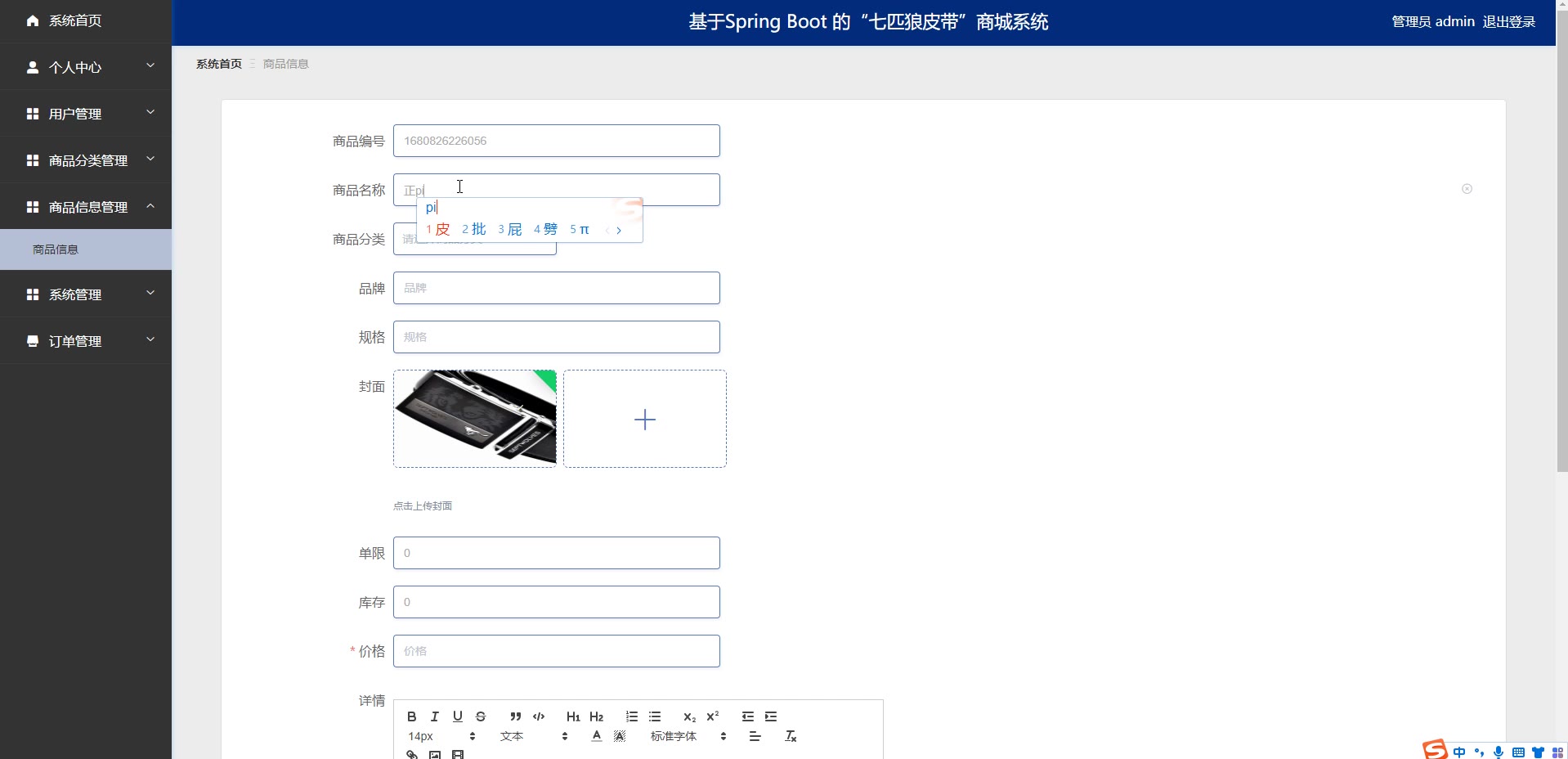This screenshot has width=1568, height=759.
Task: Choose IME candidate 3 屁
Action: coord(510,229)
